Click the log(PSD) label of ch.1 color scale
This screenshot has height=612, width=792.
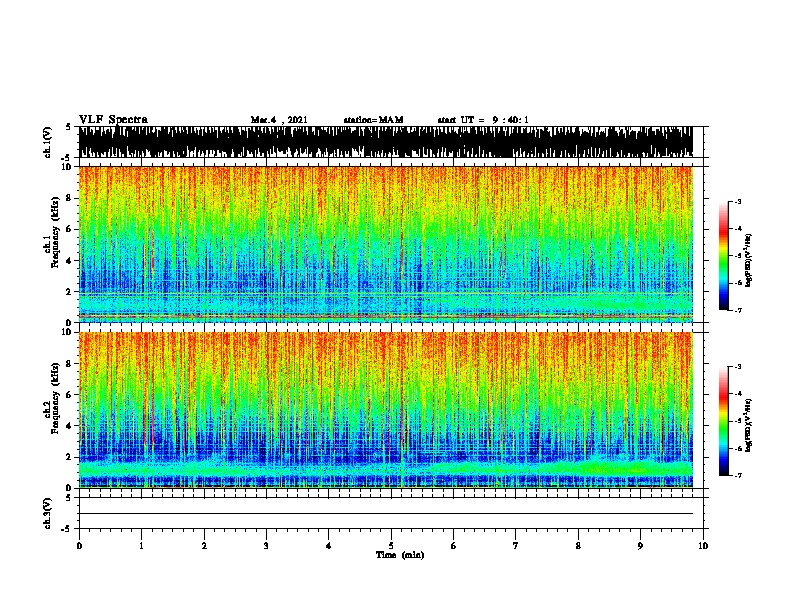coord(749,260)
